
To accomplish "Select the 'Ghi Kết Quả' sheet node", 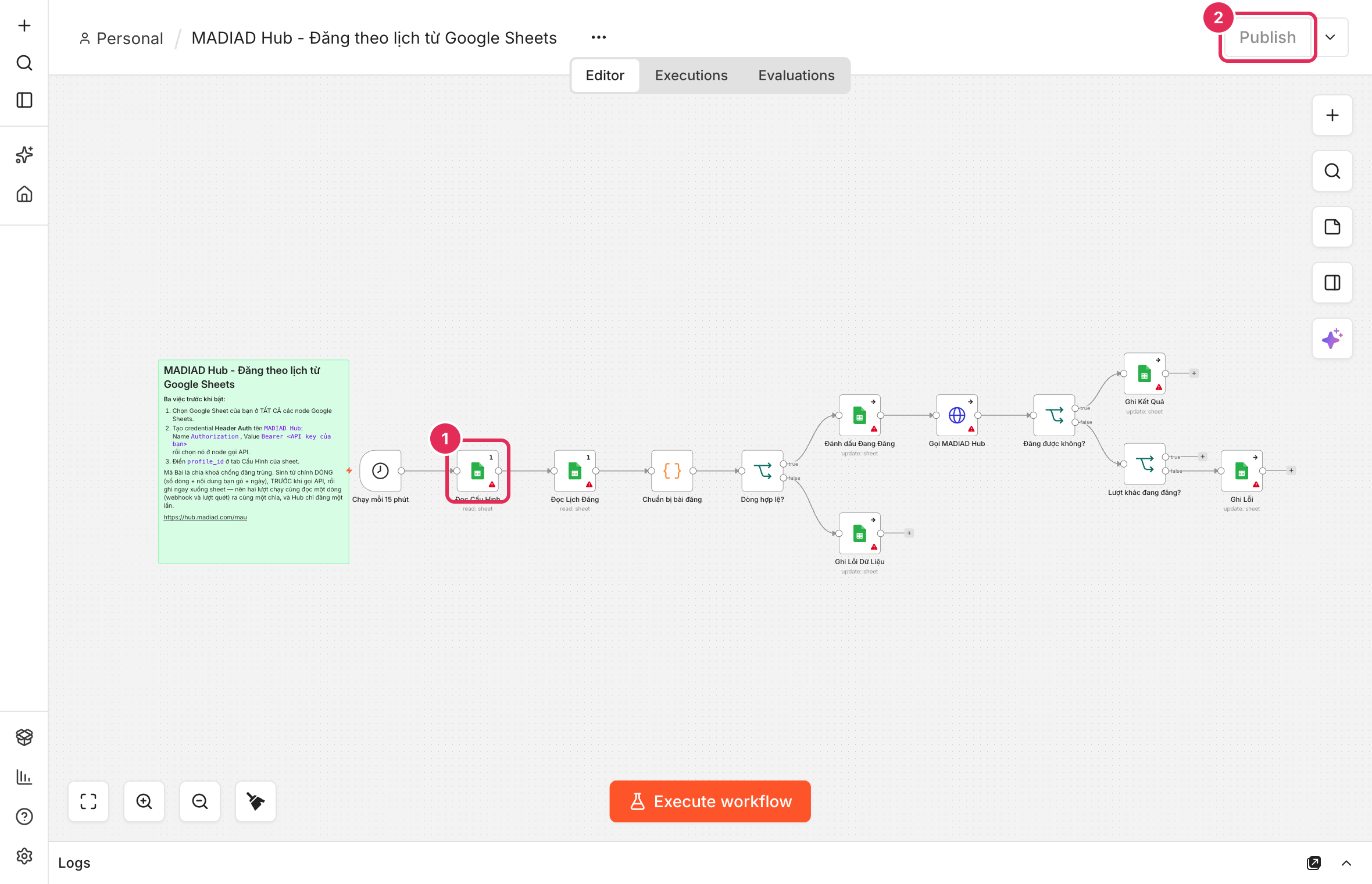I will coord(1145,373).
